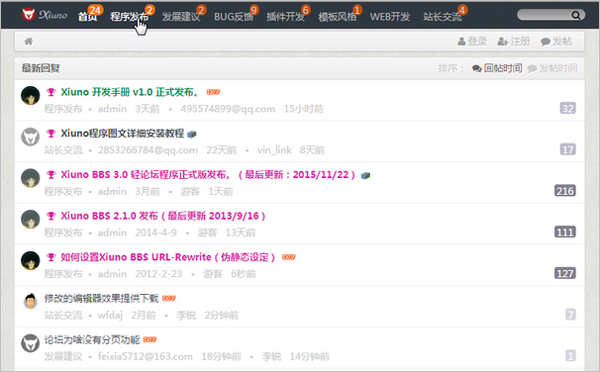Click avatar beside BBS 3.0 thread
This screenshot has height=372, width=600.
click(30, 178)
